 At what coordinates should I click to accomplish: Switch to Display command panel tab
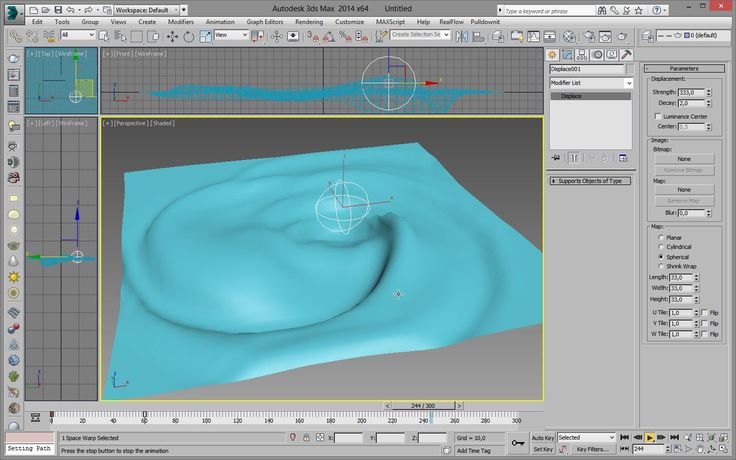coord(611,54)
